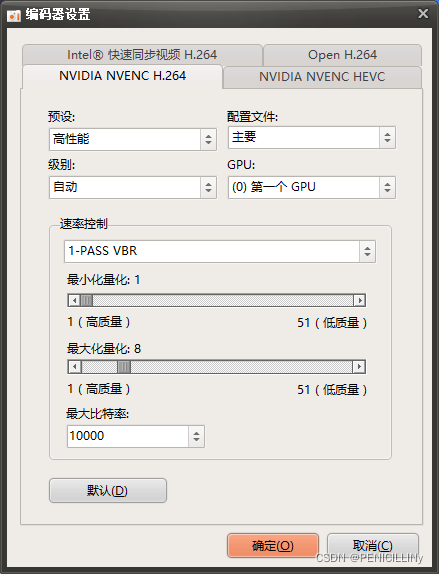Click the 取消(C) button
This screenshot has width=439, height=574.
(x=373, y=545)
